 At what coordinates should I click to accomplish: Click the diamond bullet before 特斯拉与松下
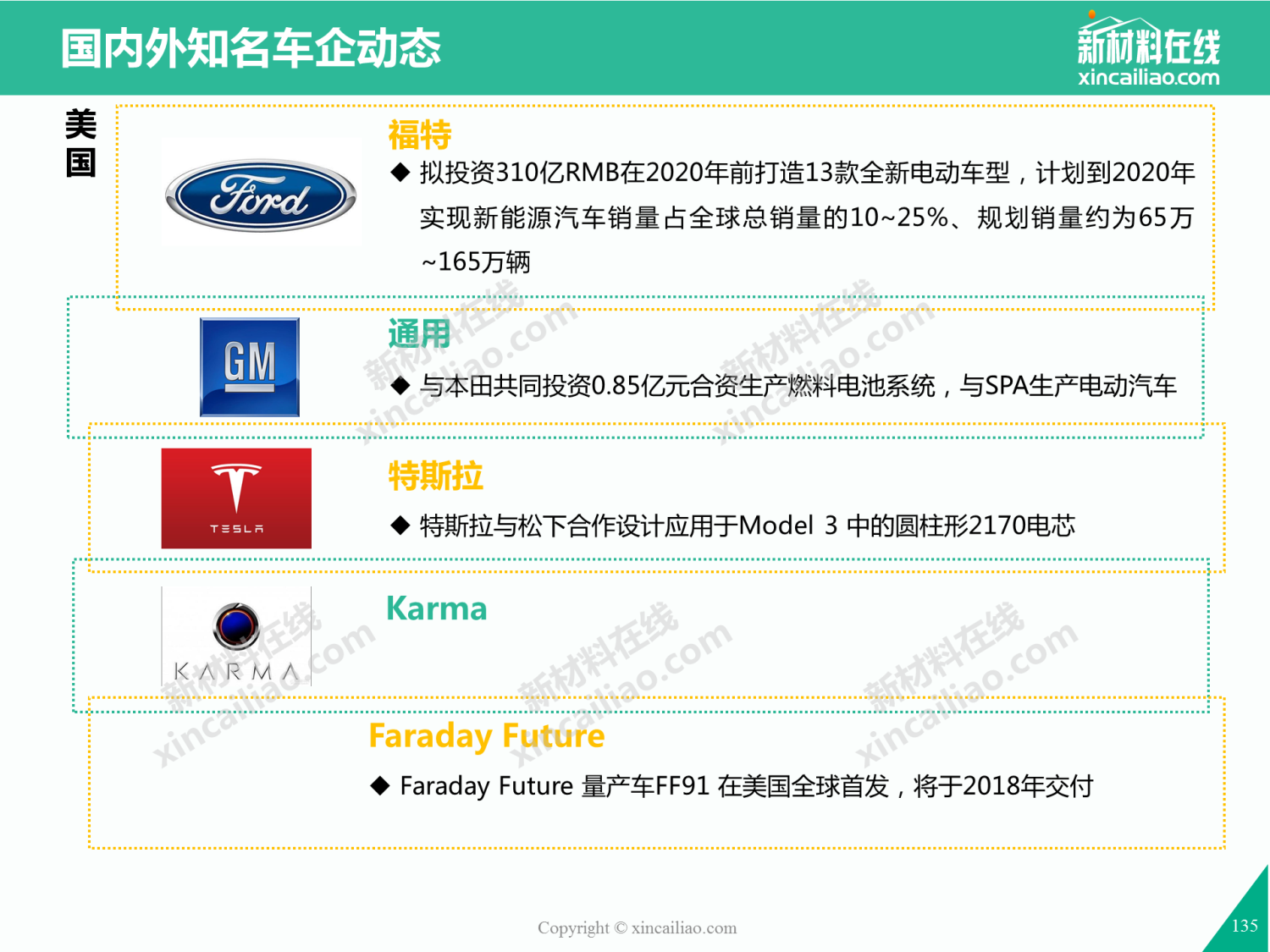click(400, 526)
